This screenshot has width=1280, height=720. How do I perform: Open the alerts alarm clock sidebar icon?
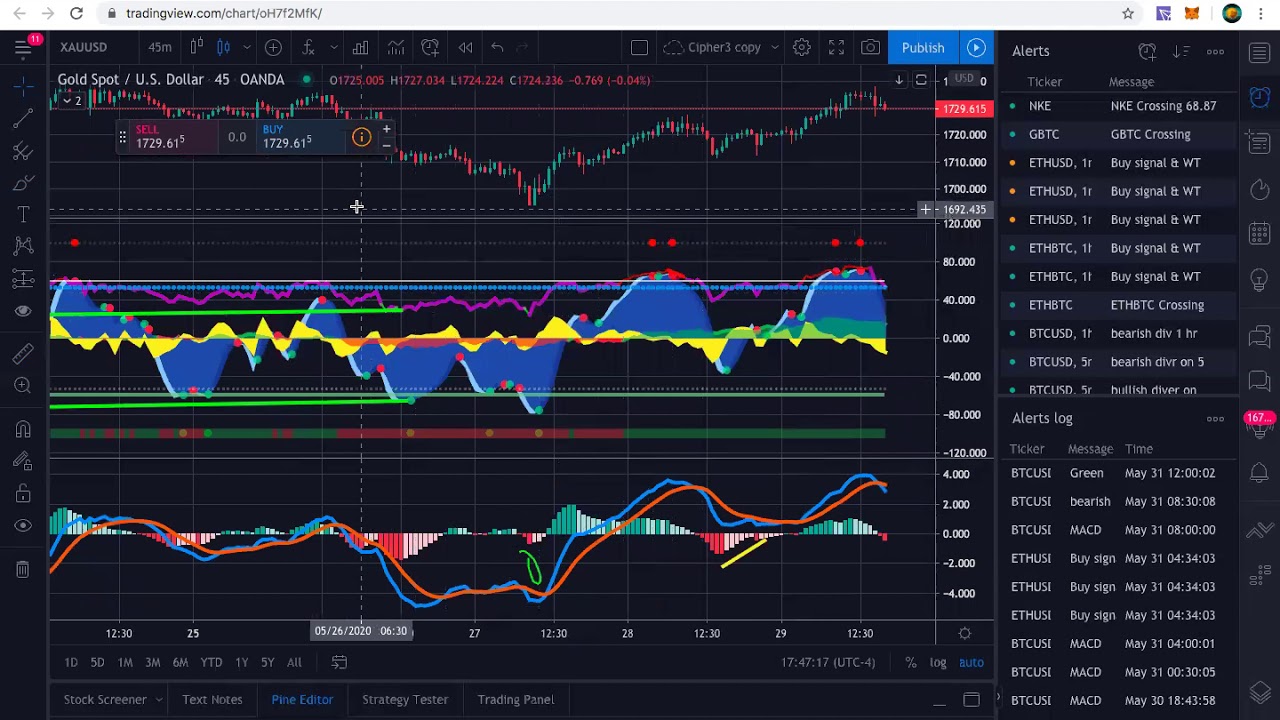point(1260,97)
